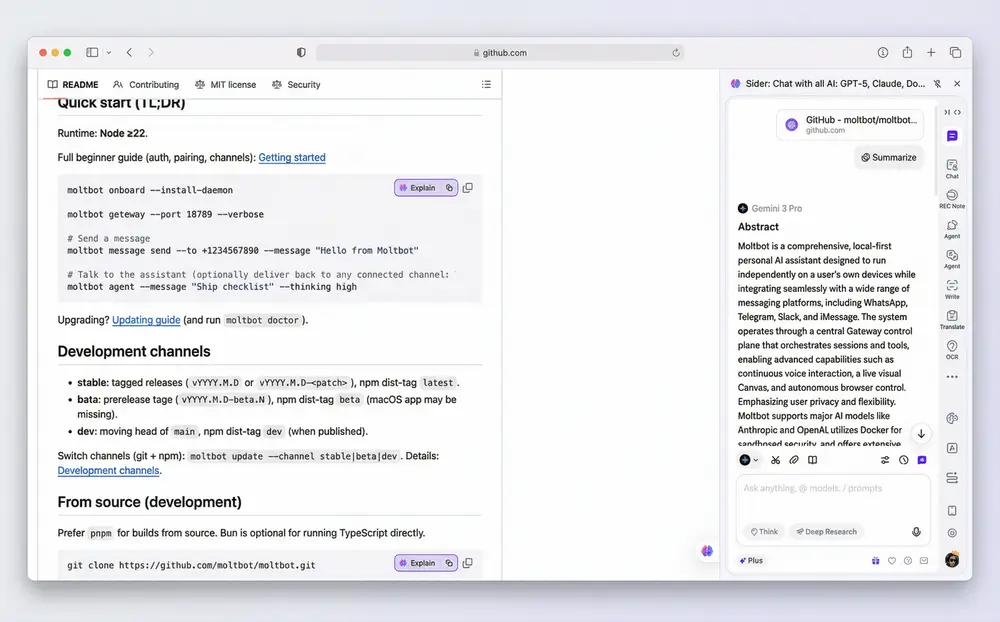This screenshot has height=622, width=1000.
Task: Open the help question mark icon in footer
Action: pos(908,561)
